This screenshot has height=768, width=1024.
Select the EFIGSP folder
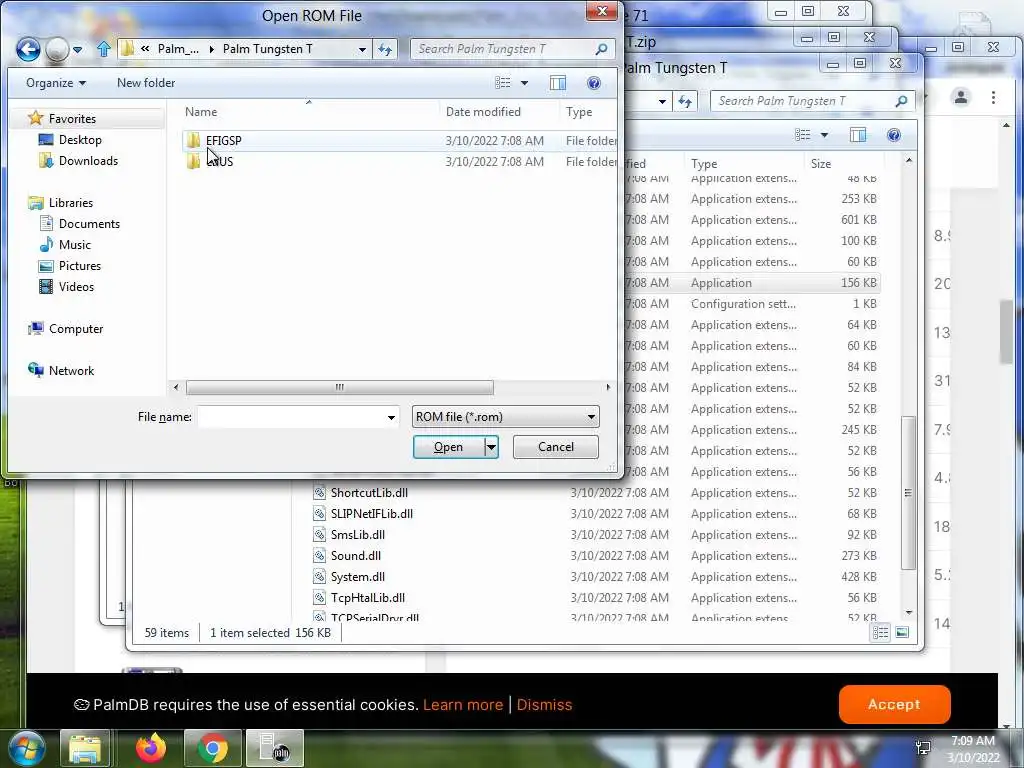click(223, 140)
